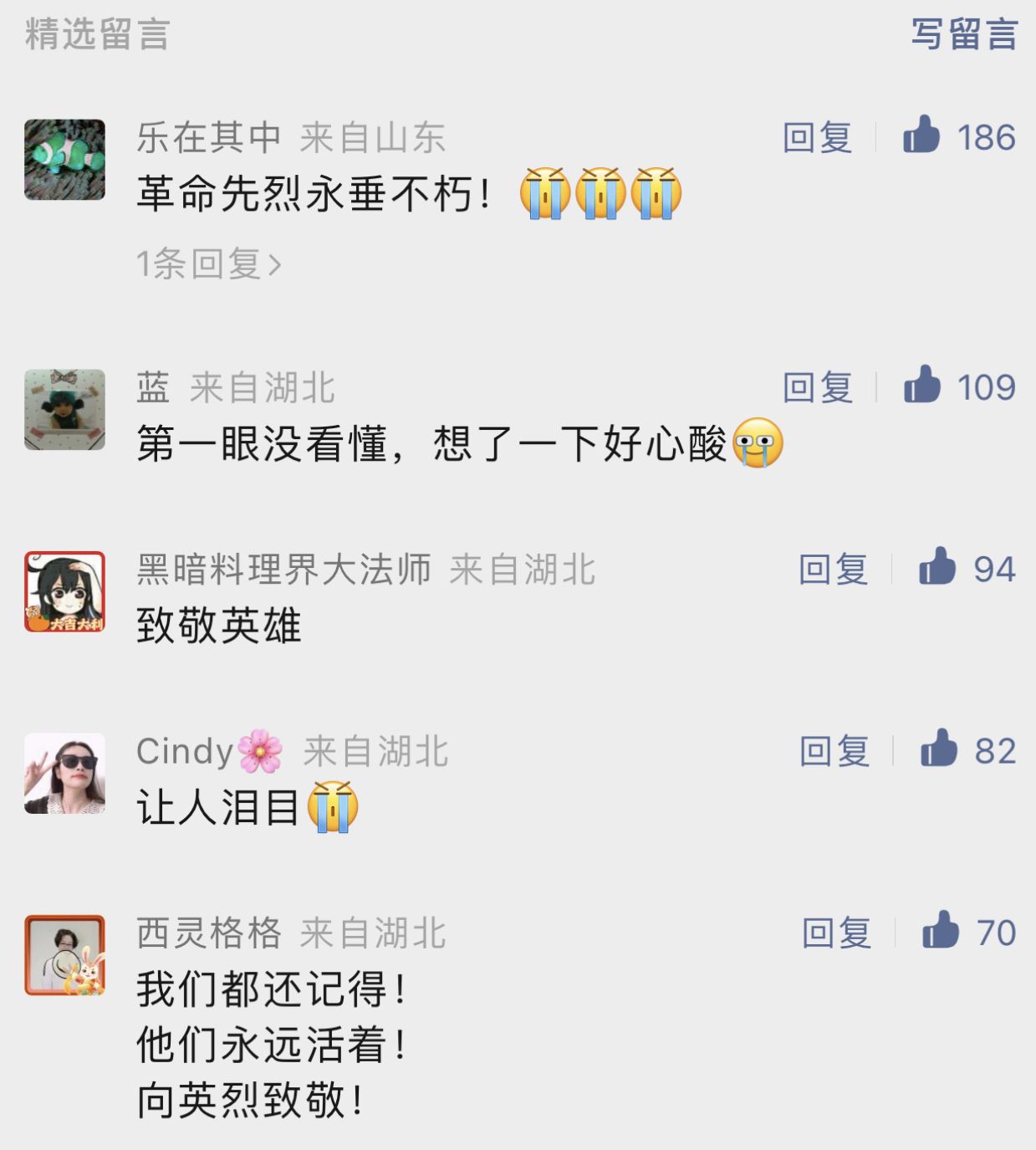Reply to 黑暗料理界大法师's comment
This screenshot has width=1036, height=1150.
833,570
